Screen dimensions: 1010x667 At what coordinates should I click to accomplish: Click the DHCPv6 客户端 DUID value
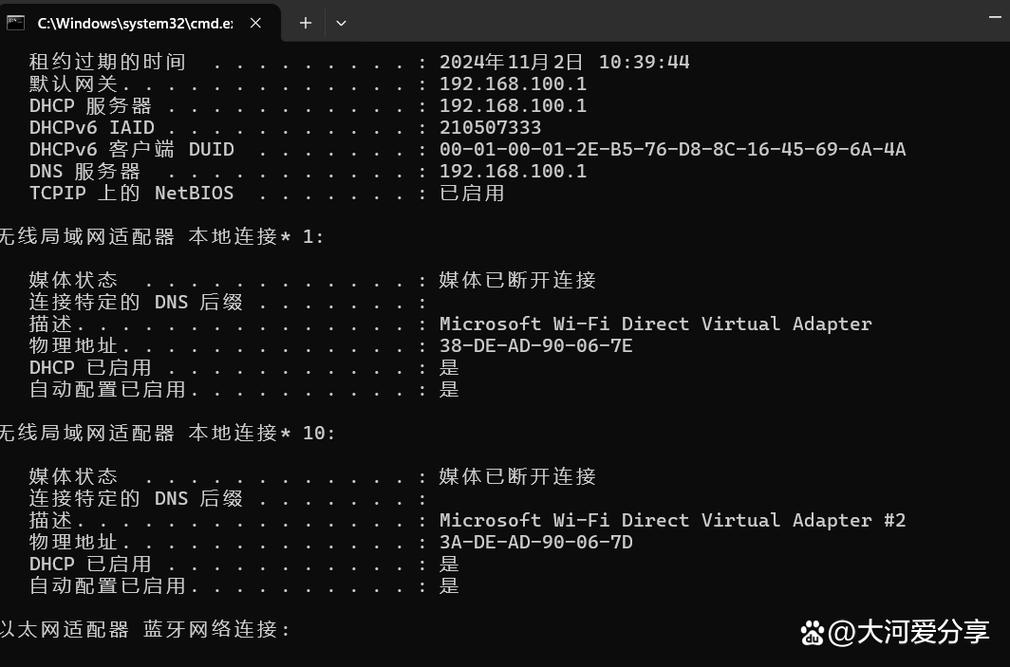(671, 149)
